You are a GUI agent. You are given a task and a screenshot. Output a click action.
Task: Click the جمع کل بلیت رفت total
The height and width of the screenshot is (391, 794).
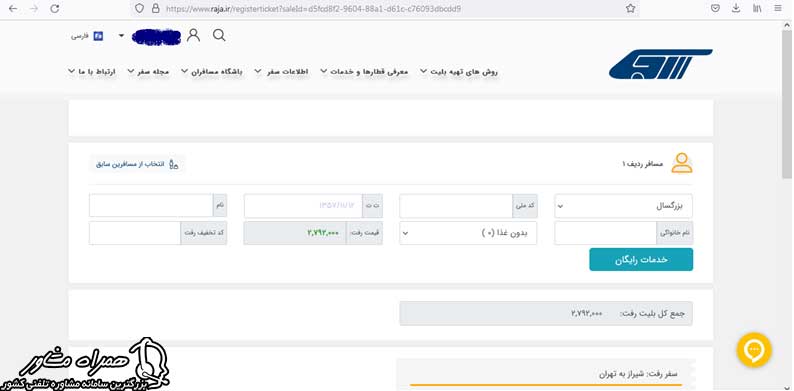[546, 314]
